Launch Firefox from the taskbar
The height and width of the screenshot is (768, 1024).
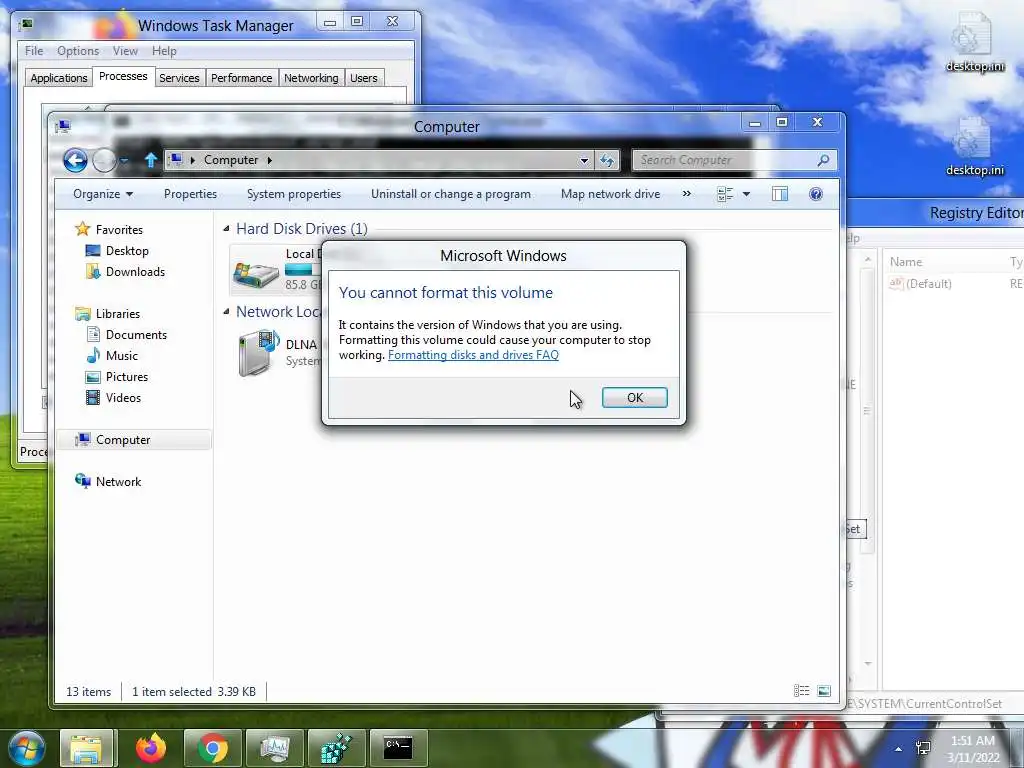click(151, 748)
